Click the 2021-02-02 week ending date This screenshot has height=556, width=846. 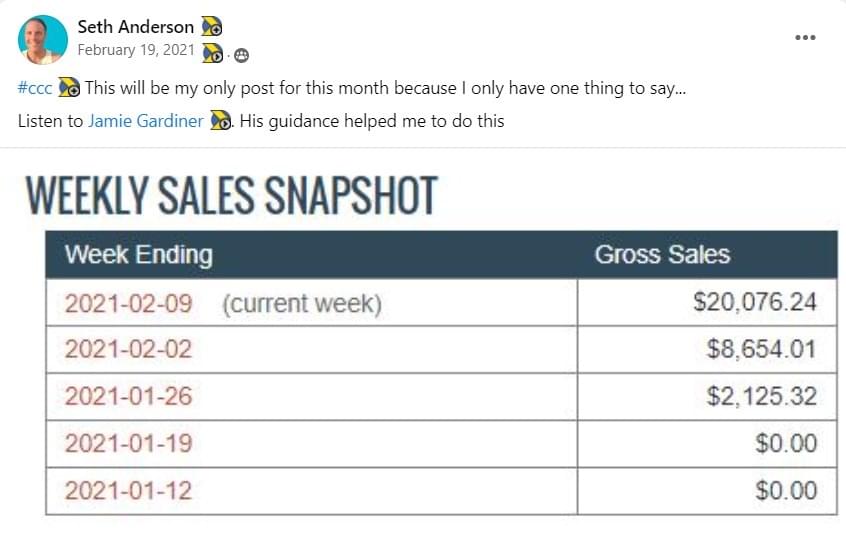(x=128, y=349)
